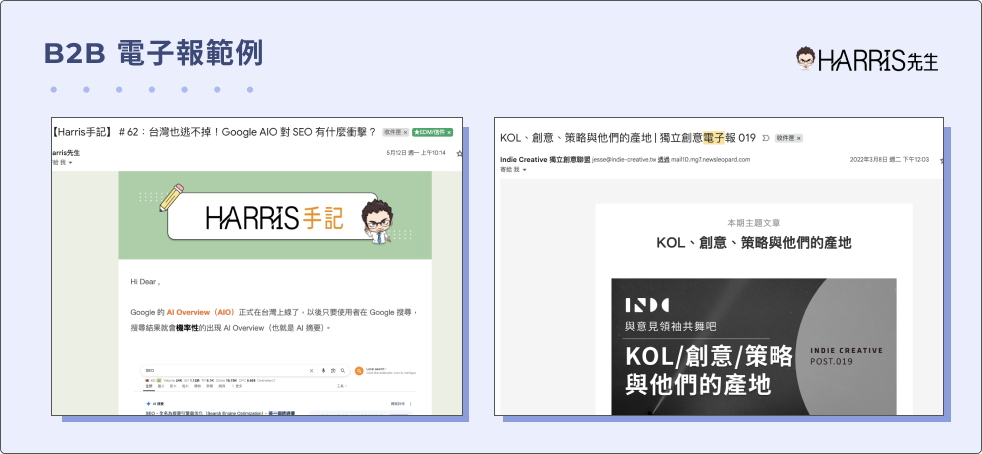The width and height of the screenshot is (982, 454).
Task: Expand recipient details in Indie Creative email
Action: coord(524,170)
